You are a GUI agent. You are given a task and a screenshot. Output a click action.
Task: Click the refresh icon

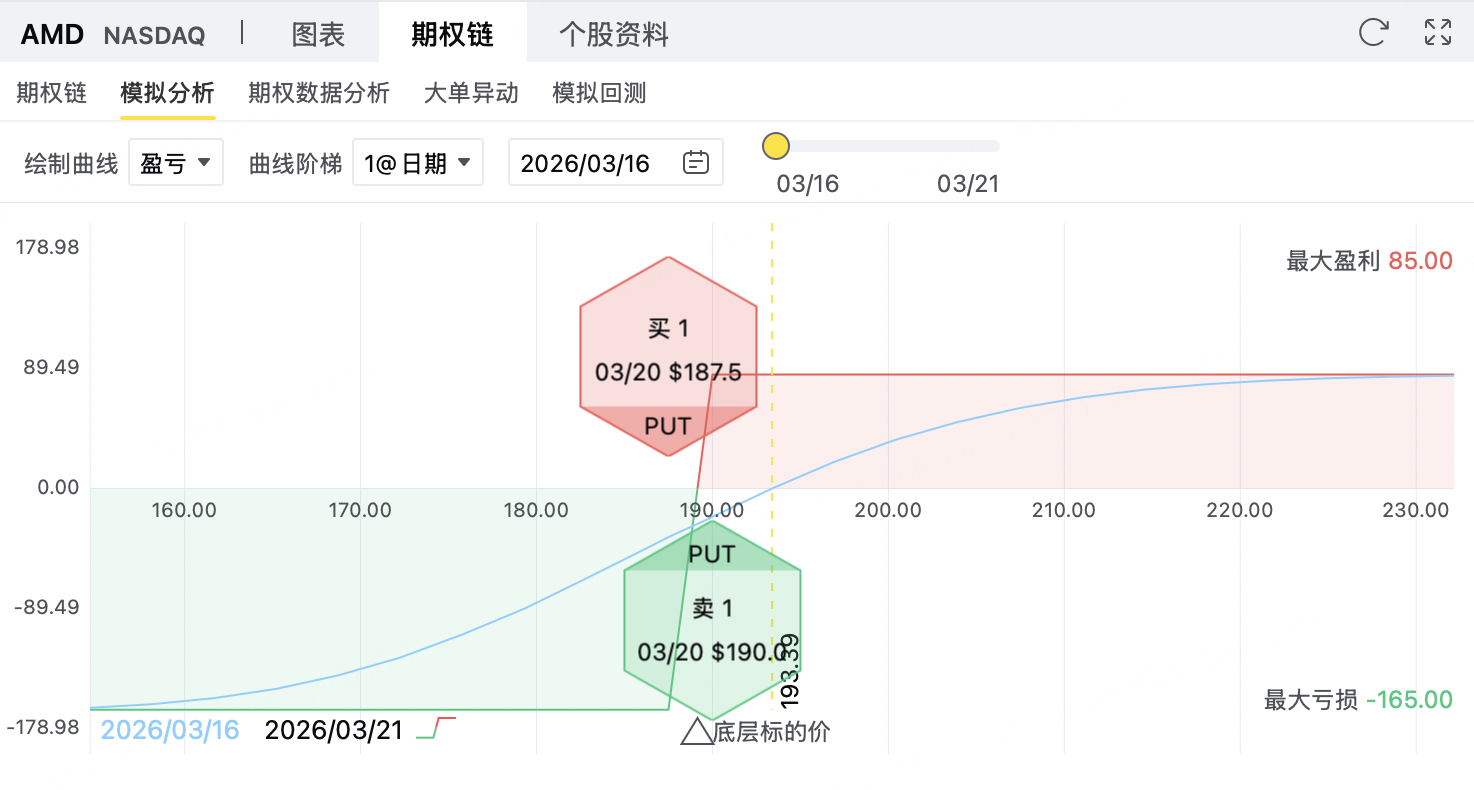pyautogui.click(x=1373, y=32)
